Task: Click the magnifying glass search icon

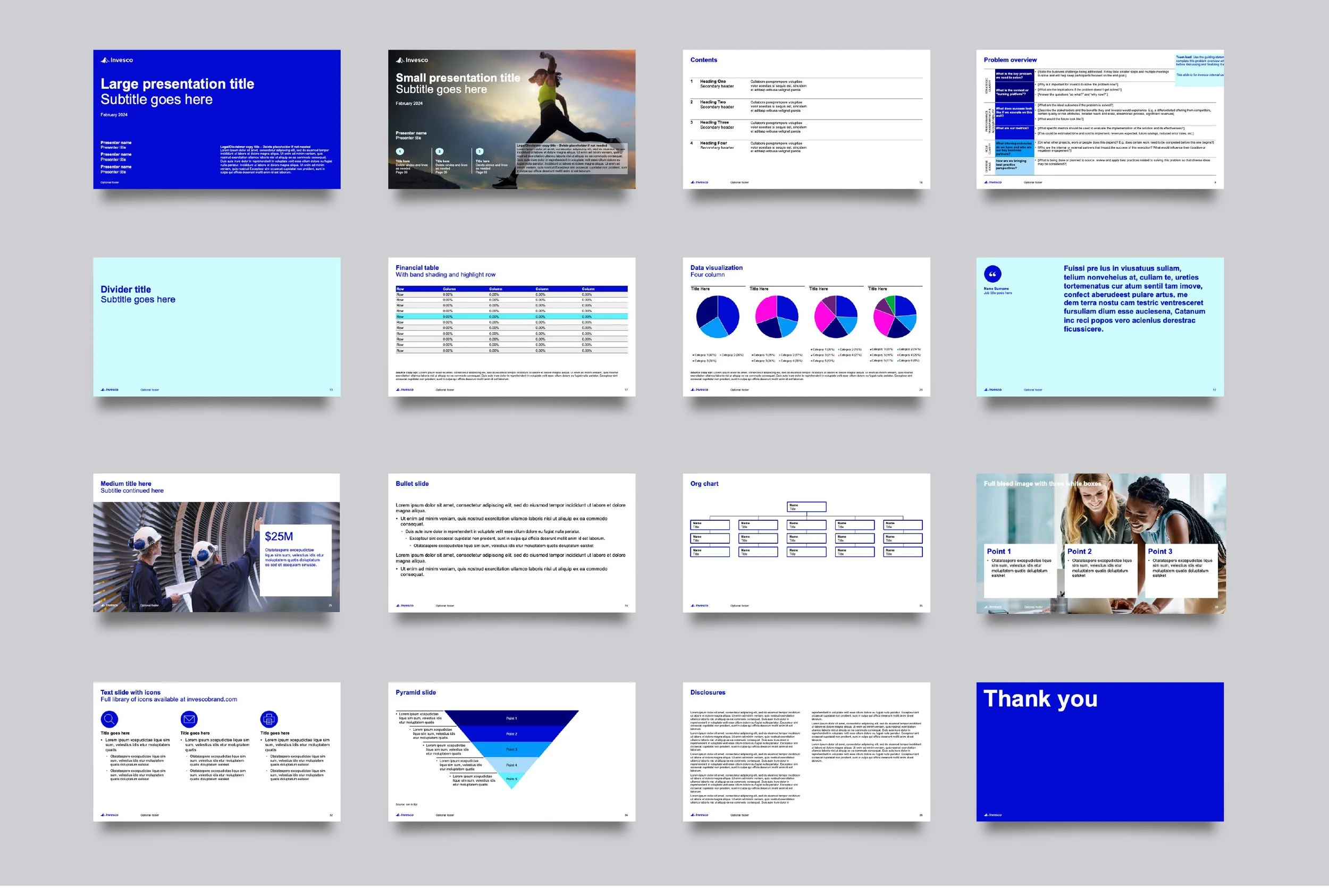Action: click(x=109, y=719)
